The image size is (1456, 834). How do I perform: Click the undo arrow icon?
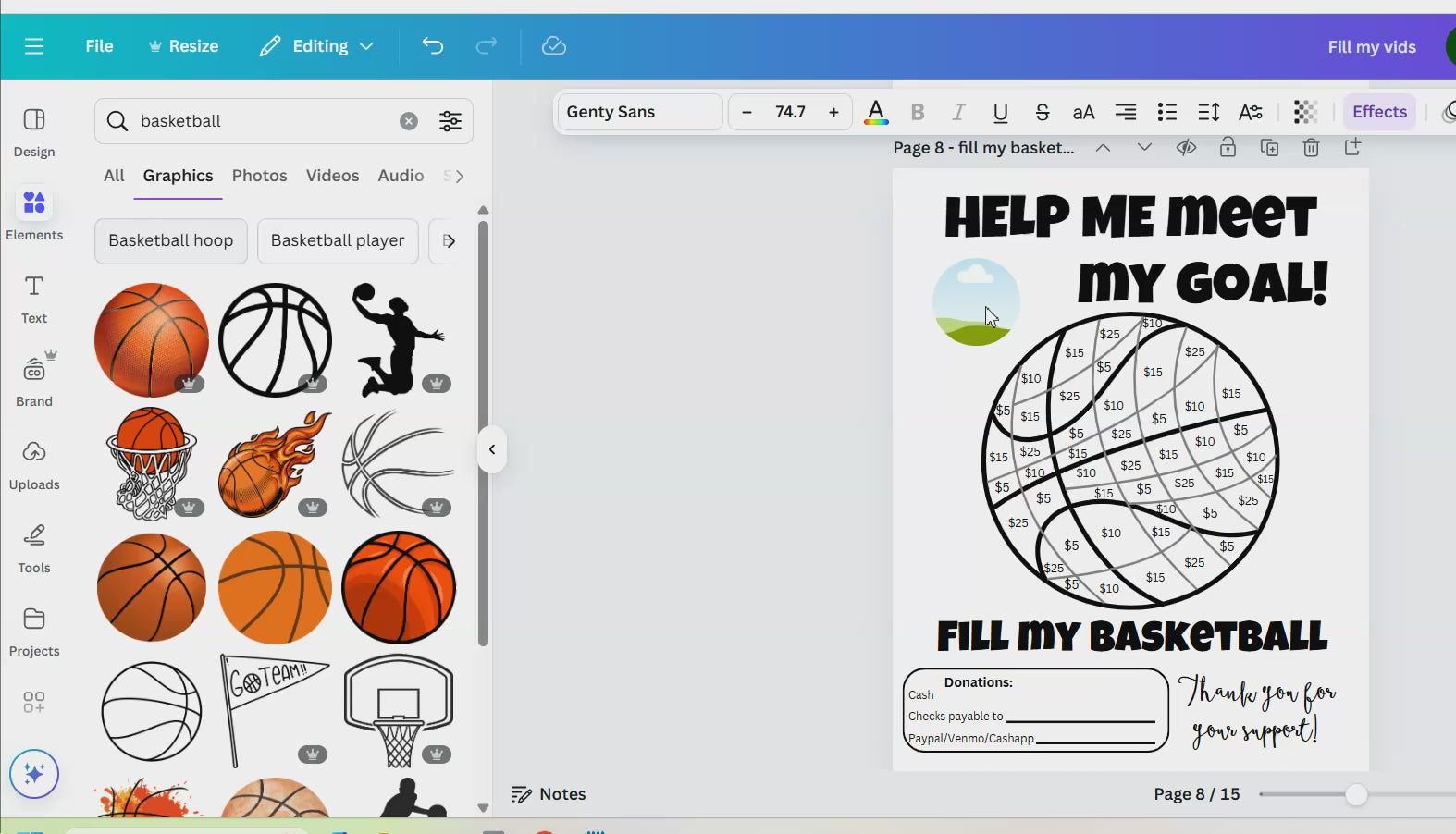[433, 46]
